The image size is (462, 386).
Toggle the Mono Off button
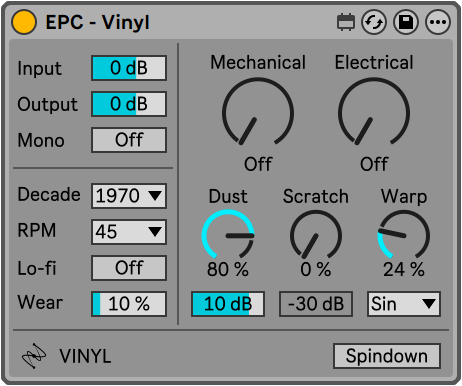point(129,140)
